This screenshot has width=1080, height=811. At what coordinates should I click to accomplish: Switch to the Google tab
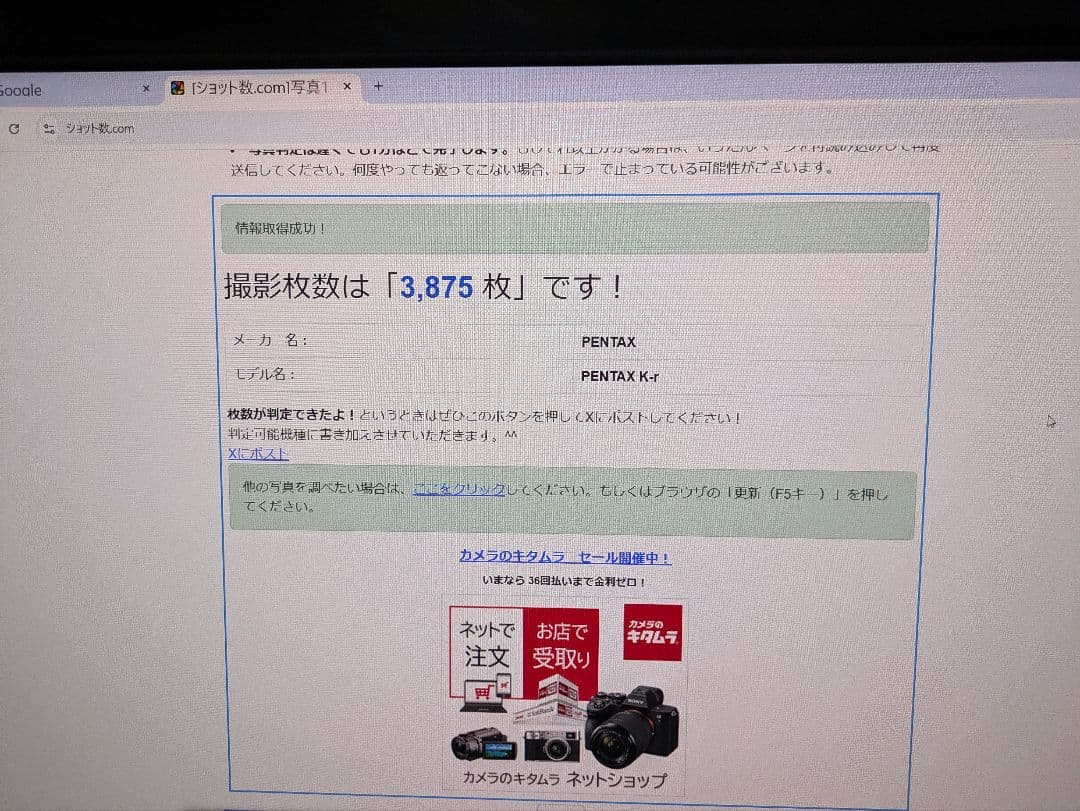pos(60,87)
